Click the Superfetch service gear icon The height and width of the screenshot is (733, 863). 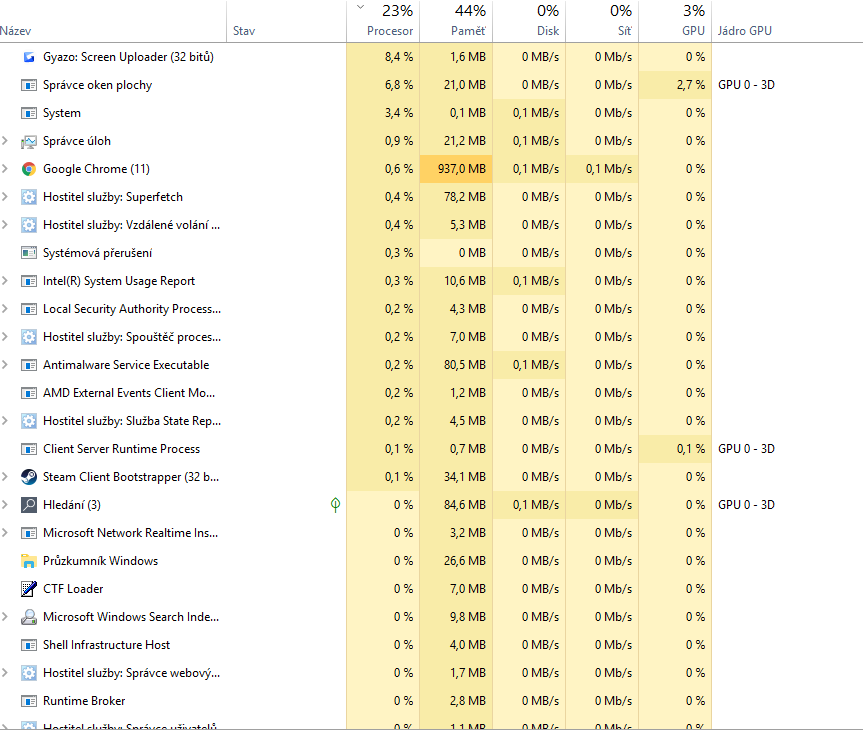tap(29, 197)
